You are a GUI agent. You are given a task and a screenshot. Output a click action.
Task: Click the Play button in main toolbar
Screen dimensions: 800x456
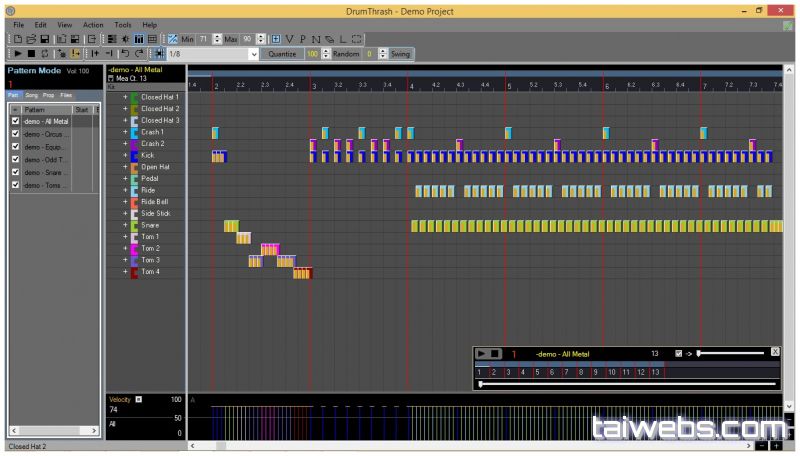click(18, 53)
